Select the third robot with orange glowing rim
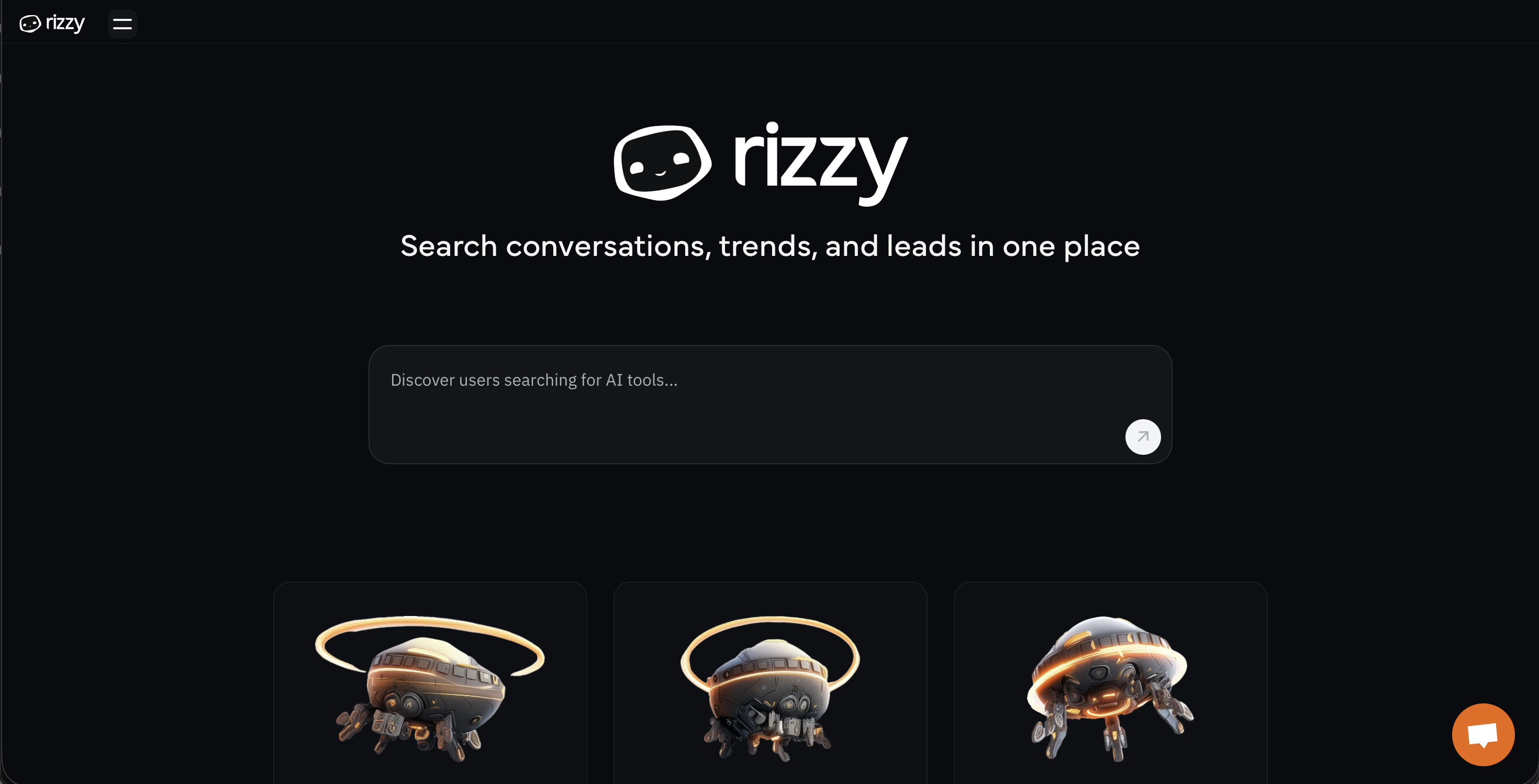 (1110, 688)
